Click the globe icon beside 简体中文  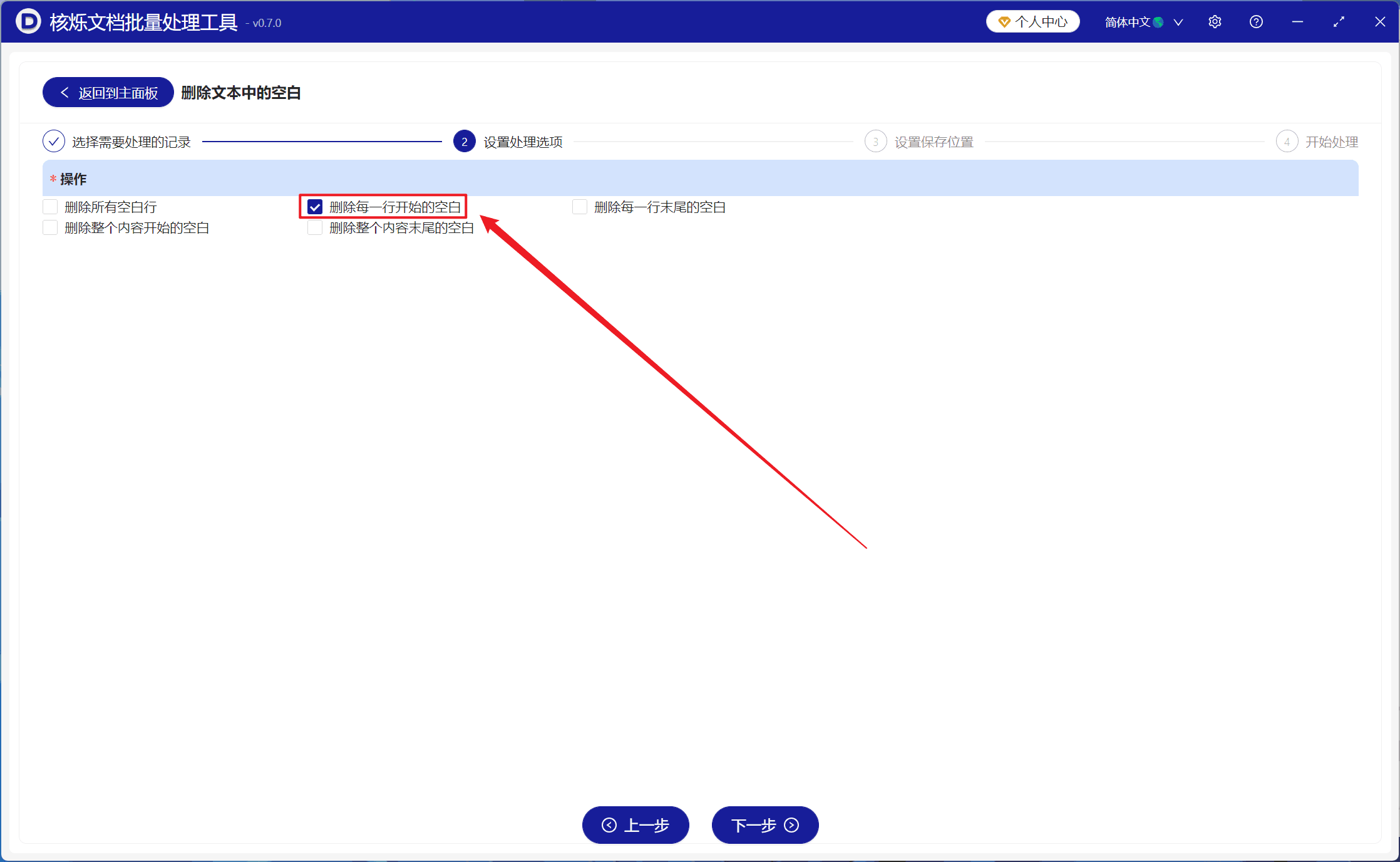[x=1158, y=22]
